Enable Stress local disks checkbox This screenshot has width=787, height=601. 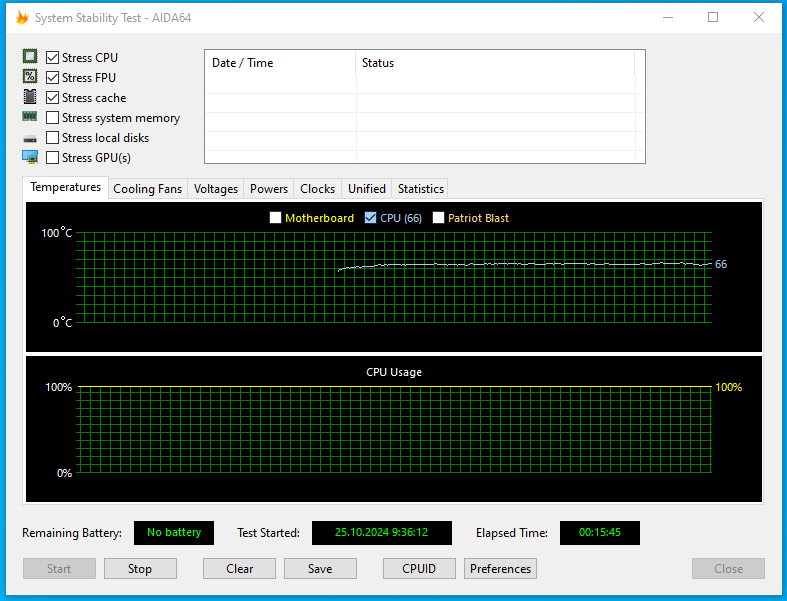pyautogui.click(x=52, y=138)
